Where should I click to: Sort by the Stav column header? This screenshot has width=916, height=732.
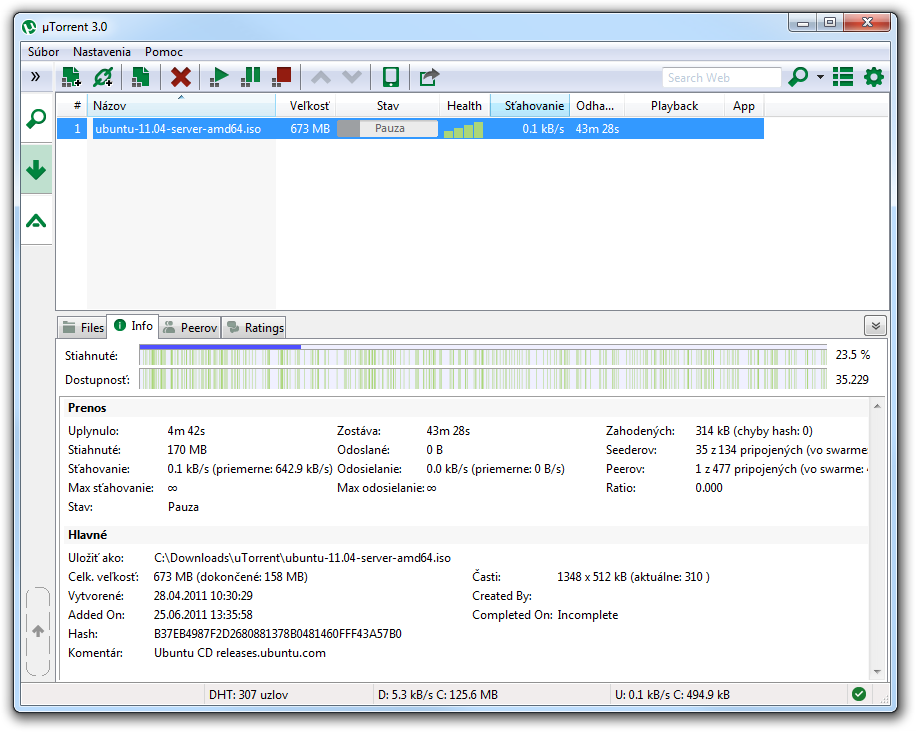click(x=387, y=106)
